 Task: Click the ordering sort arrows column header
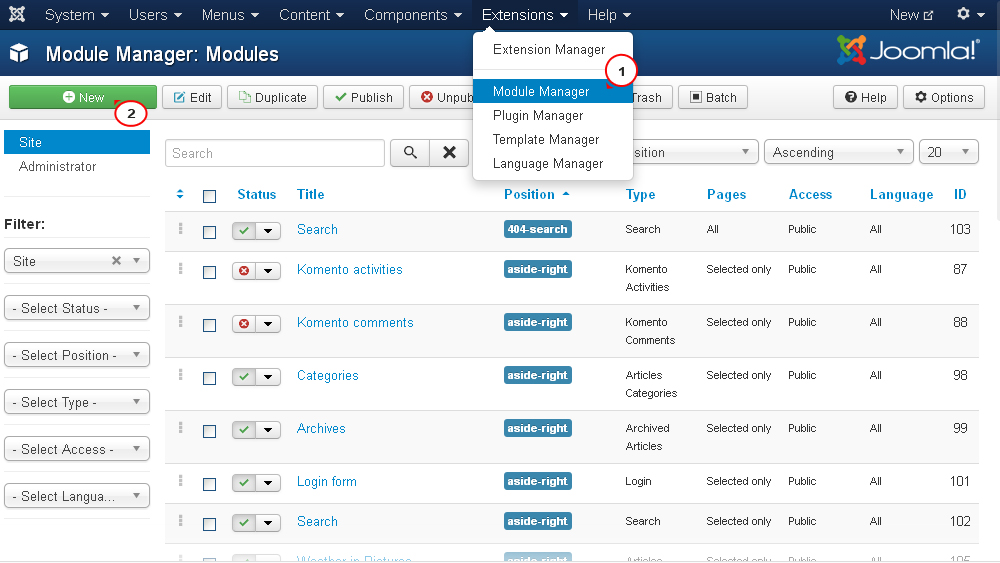pyautogui.click(x=180, y=194)
